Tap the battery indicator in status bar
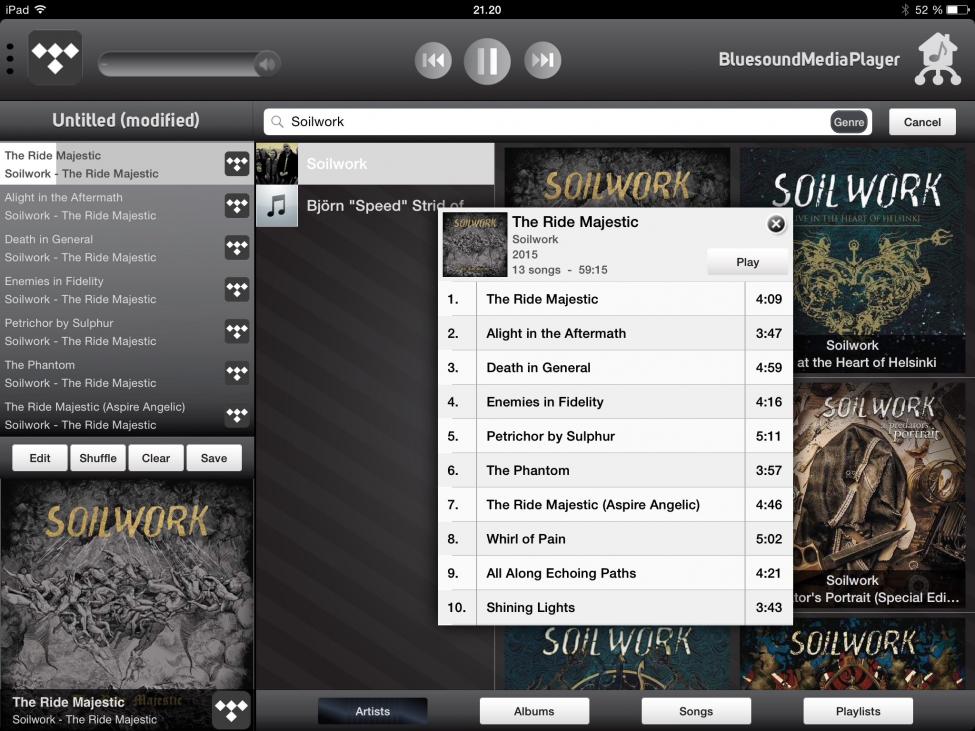Screen dimensions: 975x731 958,9
